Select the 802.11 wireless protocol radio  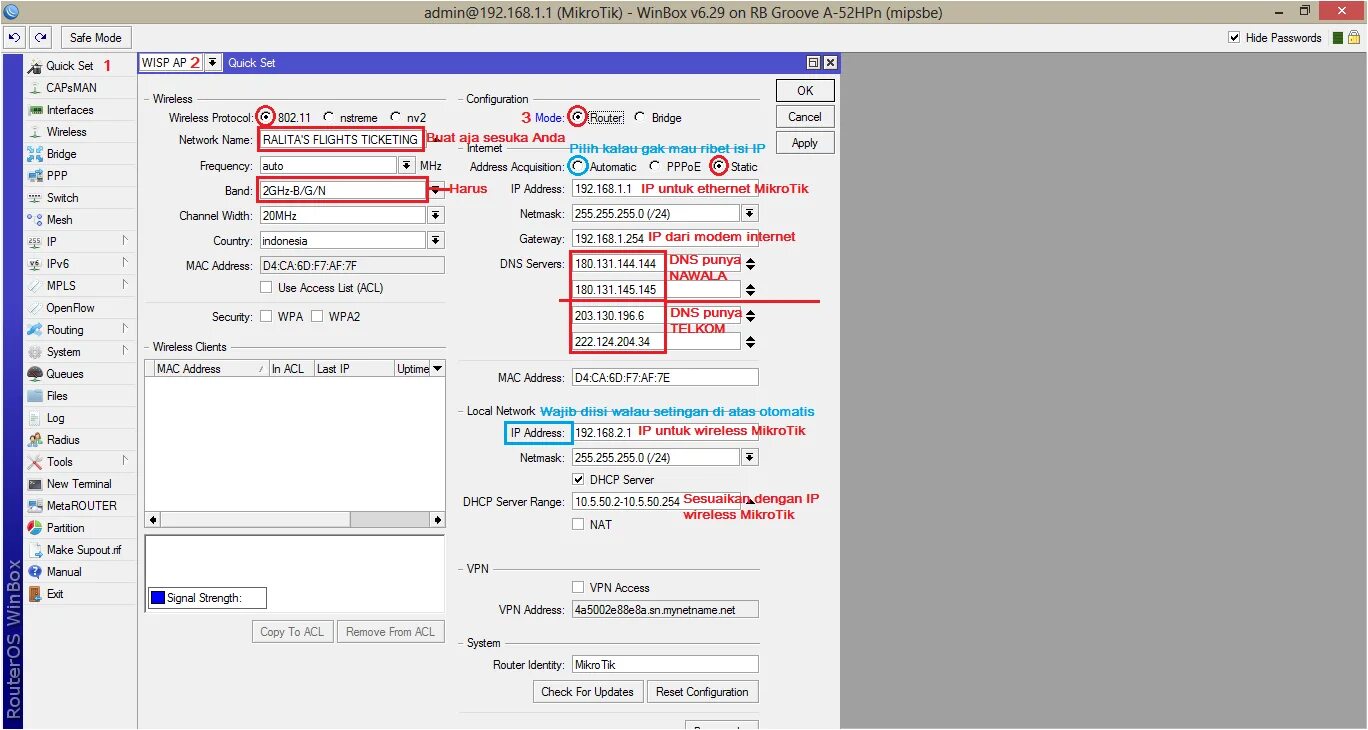coord(265,117)
